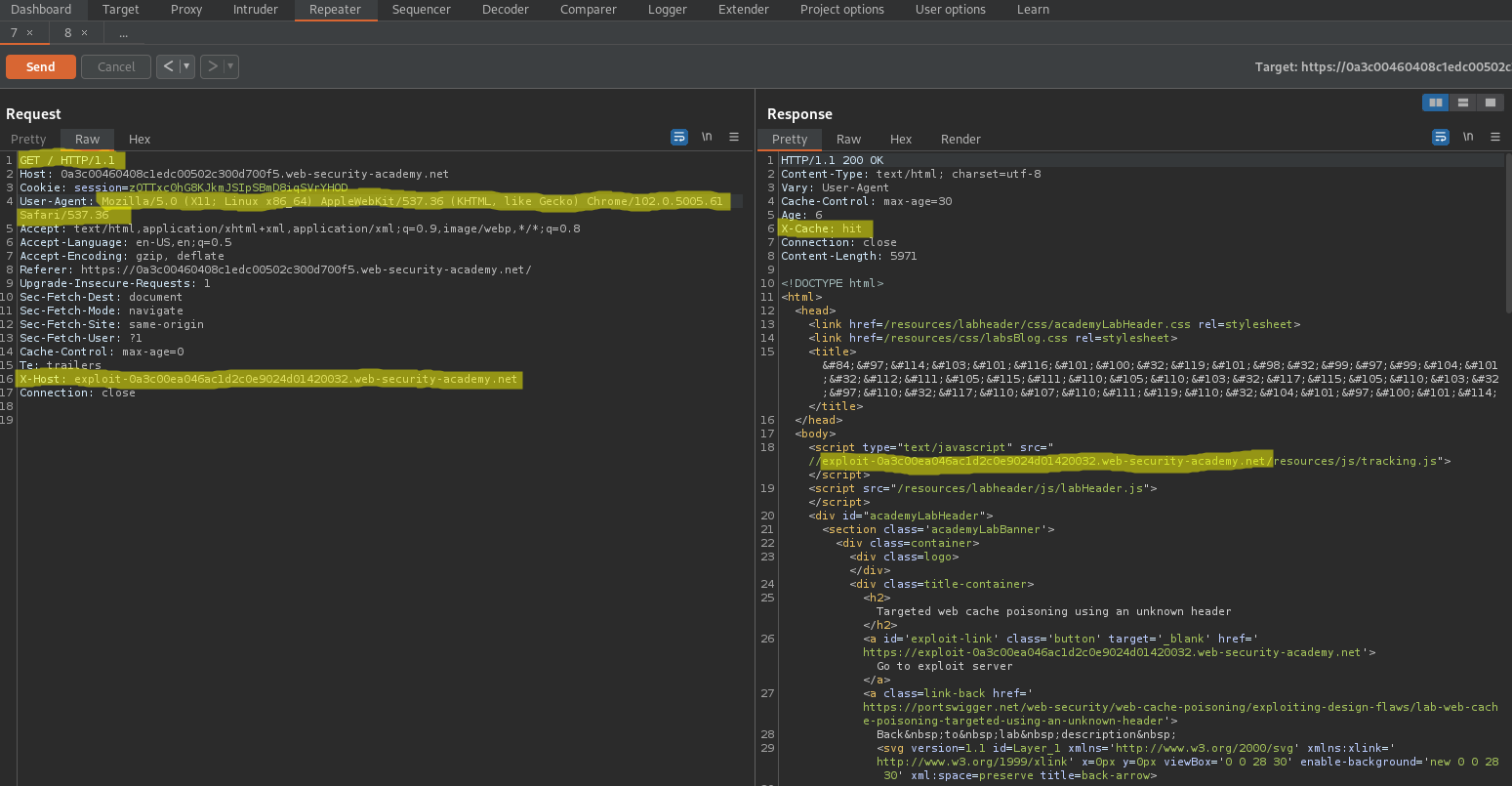Open the Project options tab
1512x786 pixels.
click(x=842, y=10)
